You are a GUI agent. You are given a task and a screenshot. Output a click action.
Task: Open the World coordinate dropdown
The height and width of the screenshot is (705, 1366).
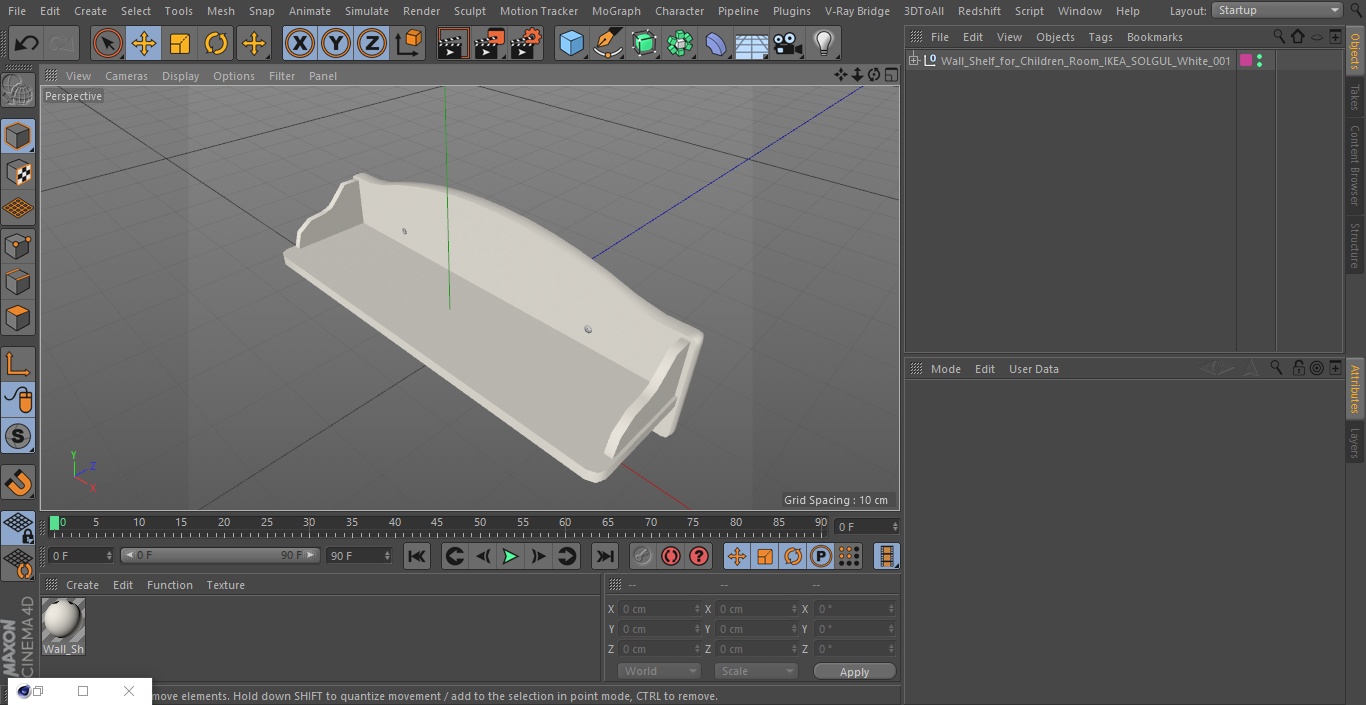(659, 671)
